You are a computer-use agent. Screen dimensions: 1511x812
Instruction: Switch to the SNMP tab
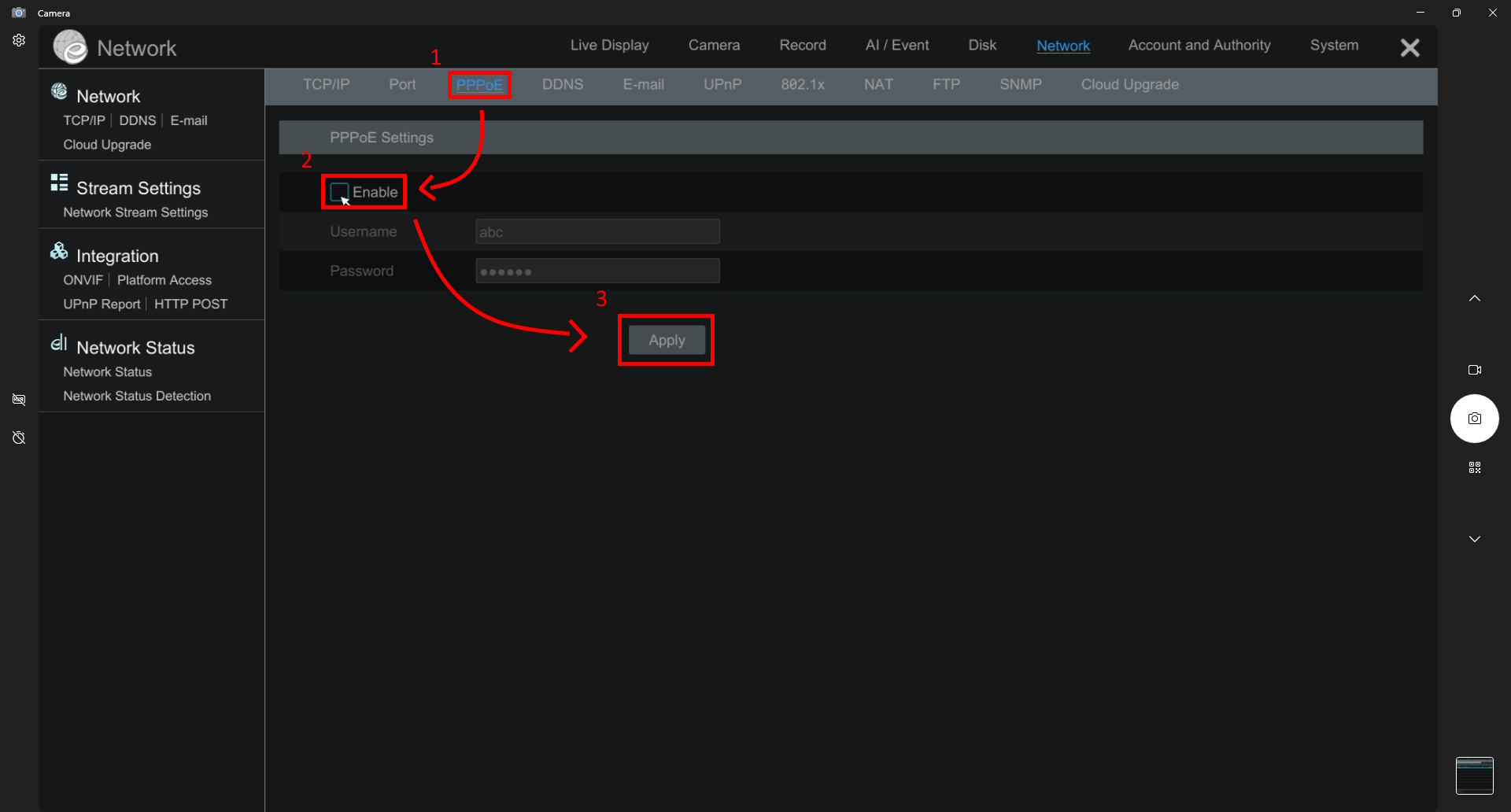click(1020, 85)
